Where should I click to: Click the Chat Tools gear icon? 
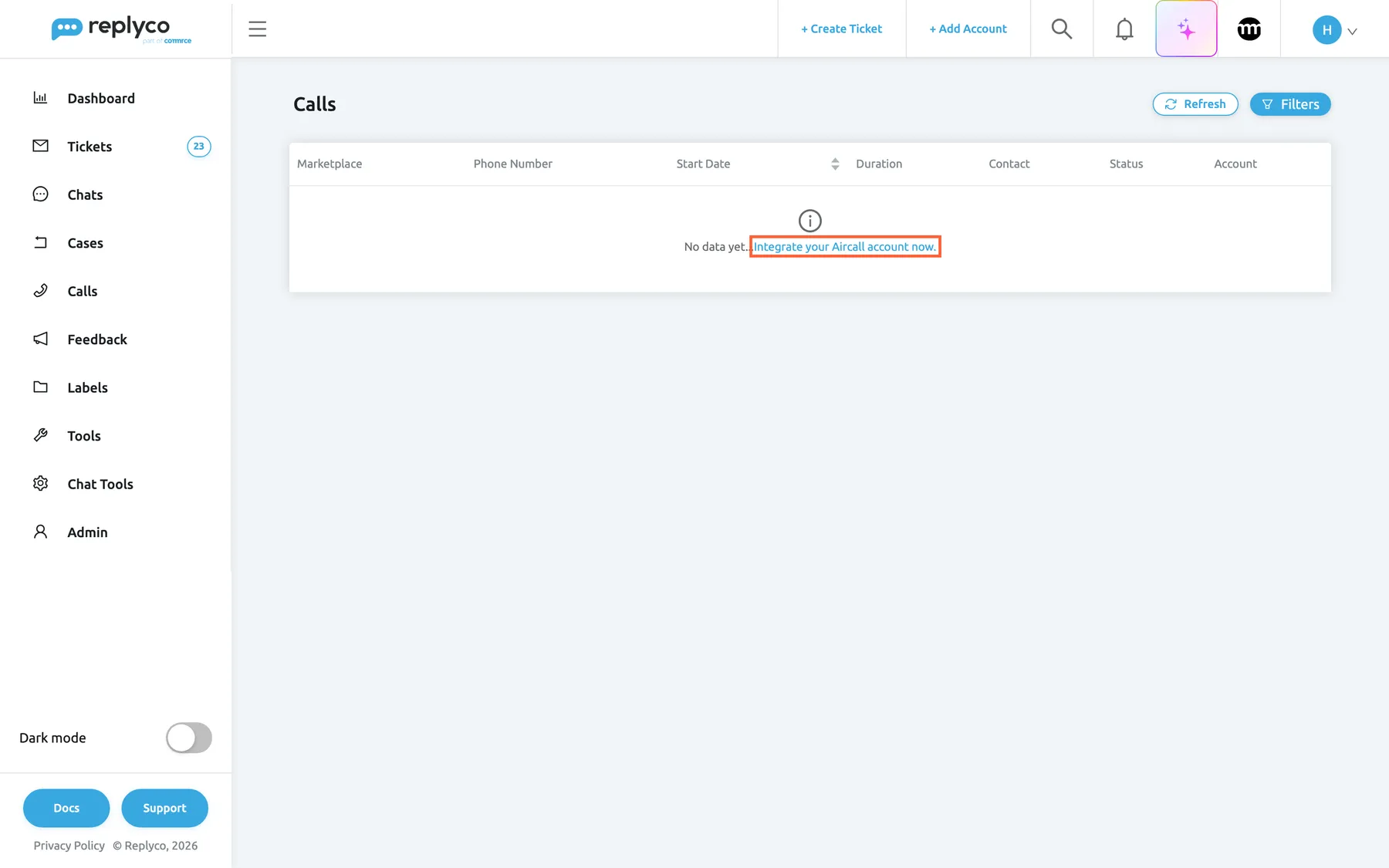(x=40, y=484)
